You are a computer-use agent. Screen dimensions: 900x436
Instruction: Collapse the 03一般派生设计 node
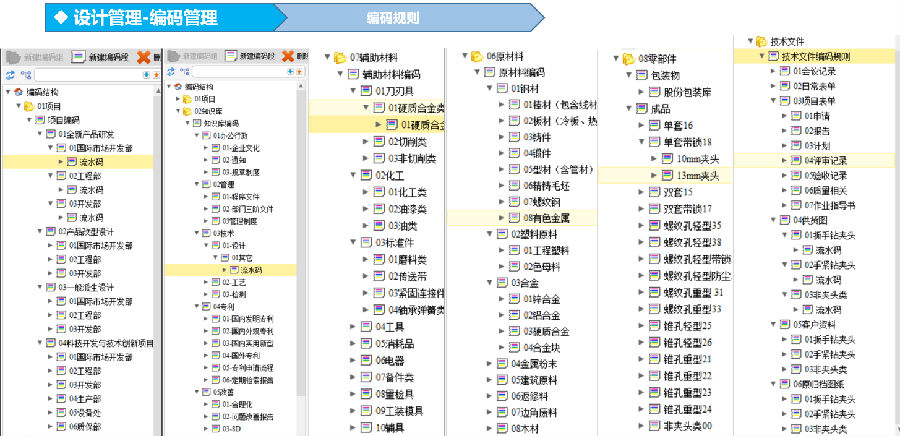coord(40,287)
